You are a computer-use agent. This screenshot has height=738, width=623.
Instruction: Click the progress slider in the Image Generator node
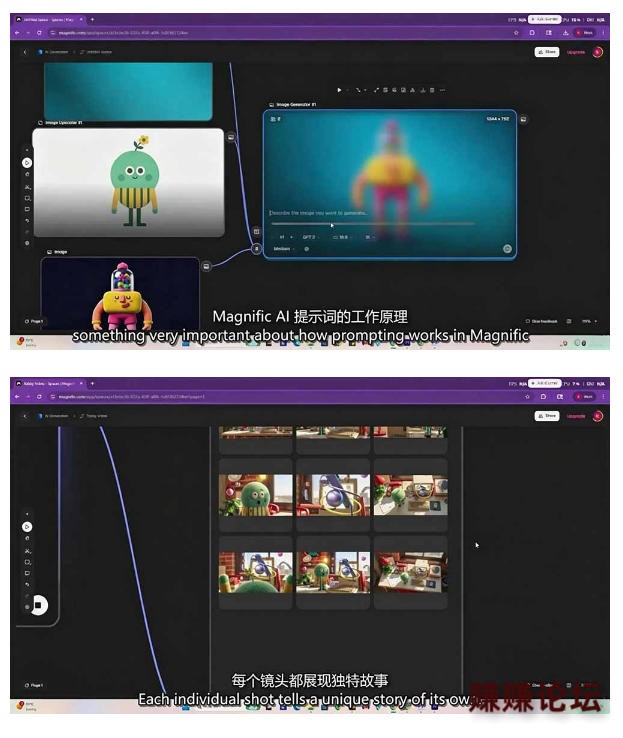373,225
